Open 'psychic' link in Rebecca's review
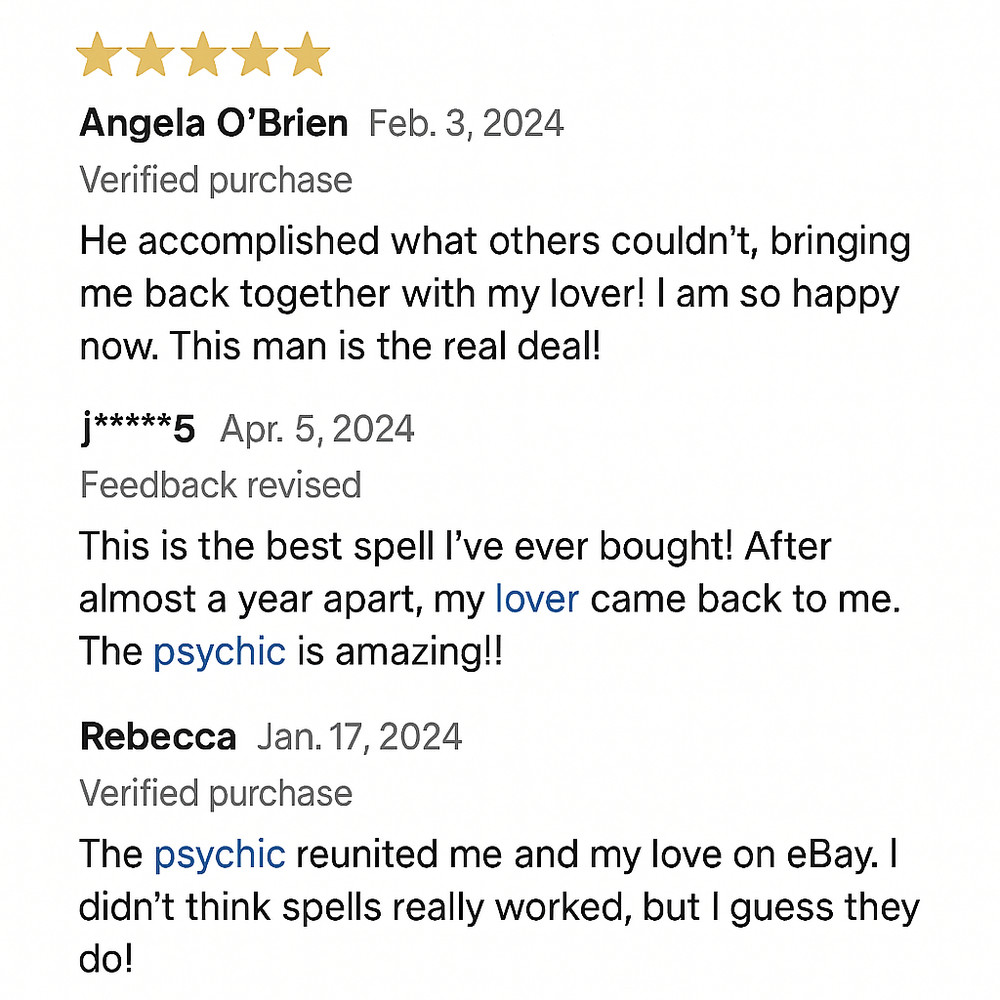The image size is (1000, 1000). [219, 854]
